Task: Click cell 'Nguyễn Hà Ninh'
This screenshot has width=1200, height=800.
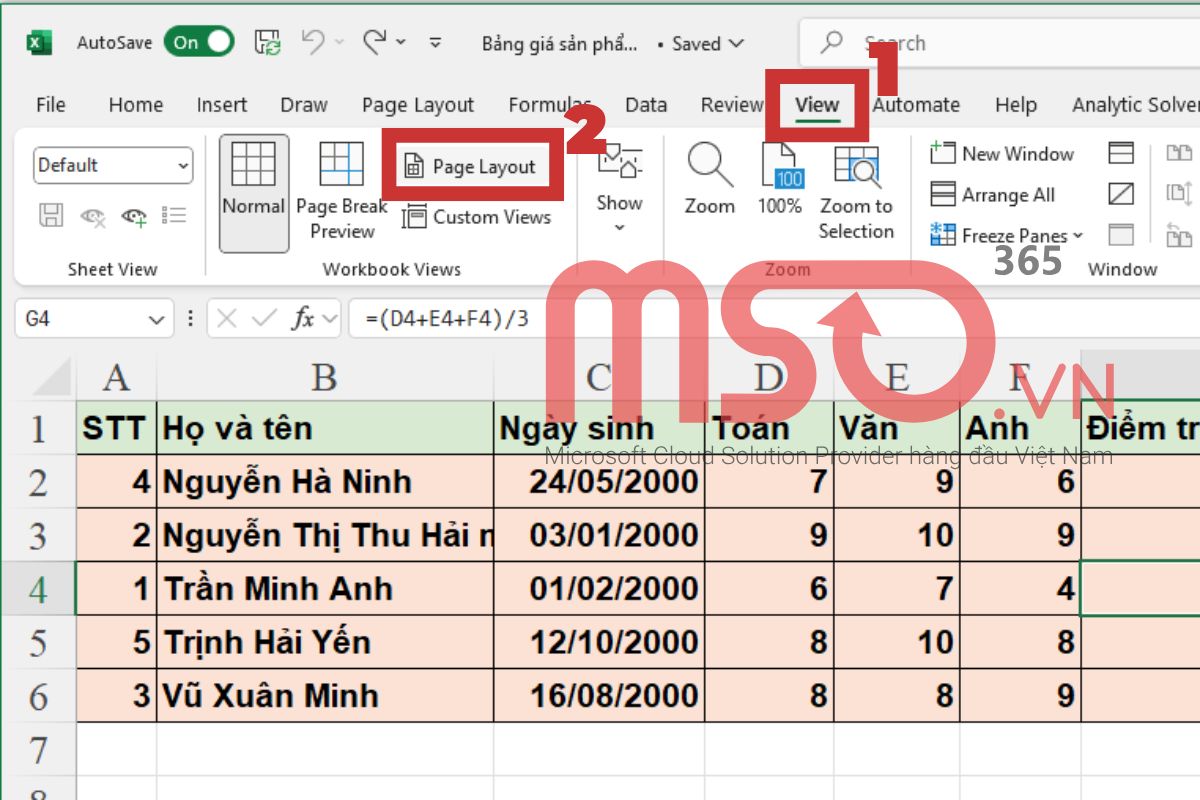Action: [x=326, y=482]
